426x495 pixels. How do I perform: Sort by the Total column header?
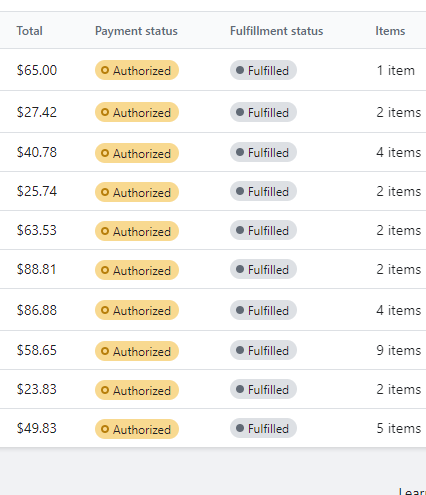tap(30, 31)
